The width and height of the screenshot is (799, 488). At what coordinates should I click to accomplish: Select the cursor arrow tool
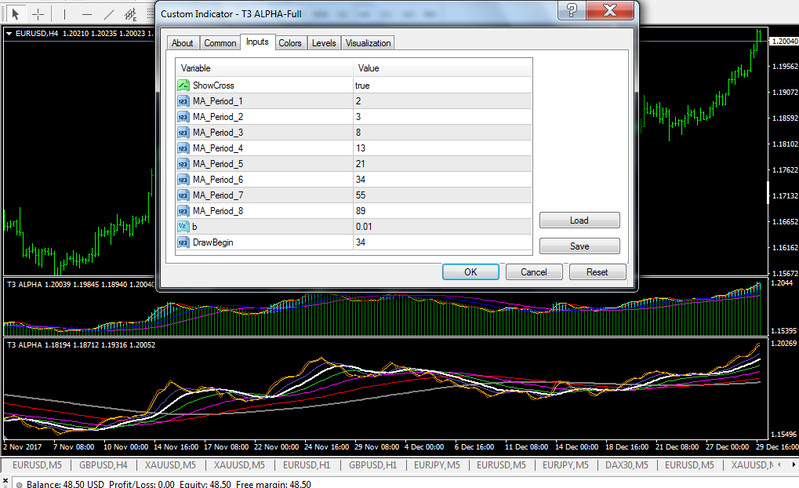click(14, 14)
